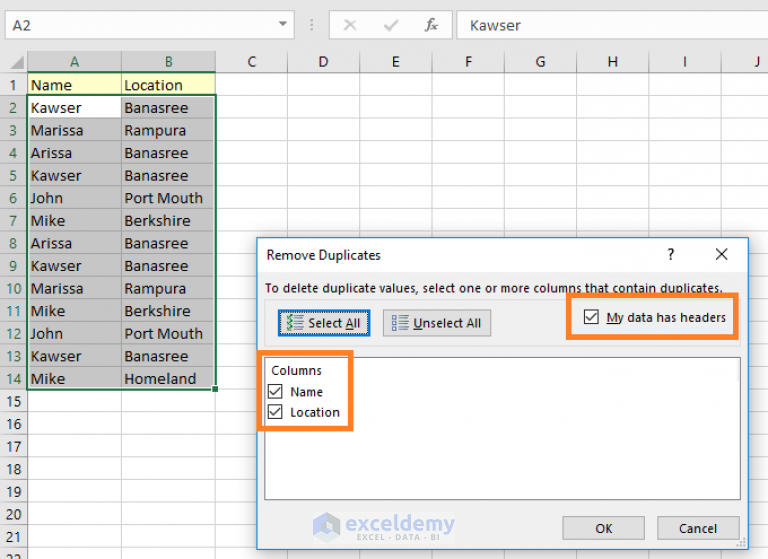Select column C header

point(252,62)
